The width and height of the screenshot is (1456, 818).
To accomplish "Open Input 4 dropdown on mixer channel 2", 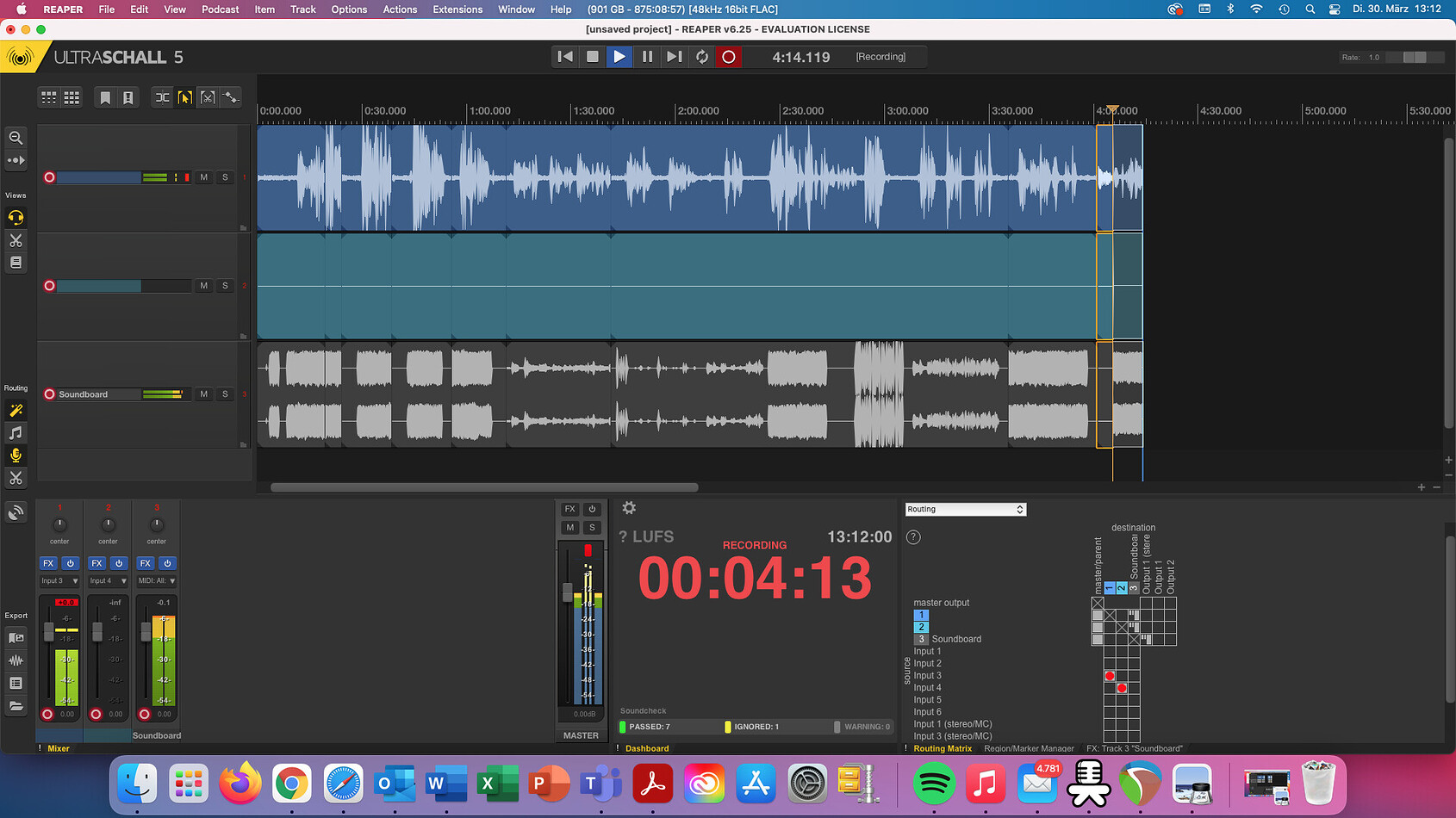I will [108, 581].
